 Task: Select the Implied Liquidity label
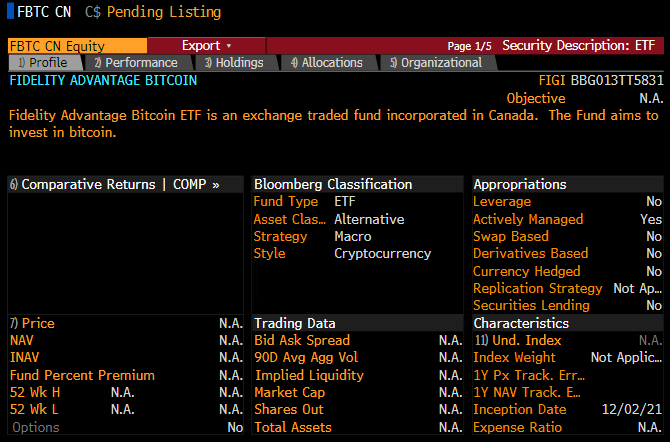pos(309,375)
